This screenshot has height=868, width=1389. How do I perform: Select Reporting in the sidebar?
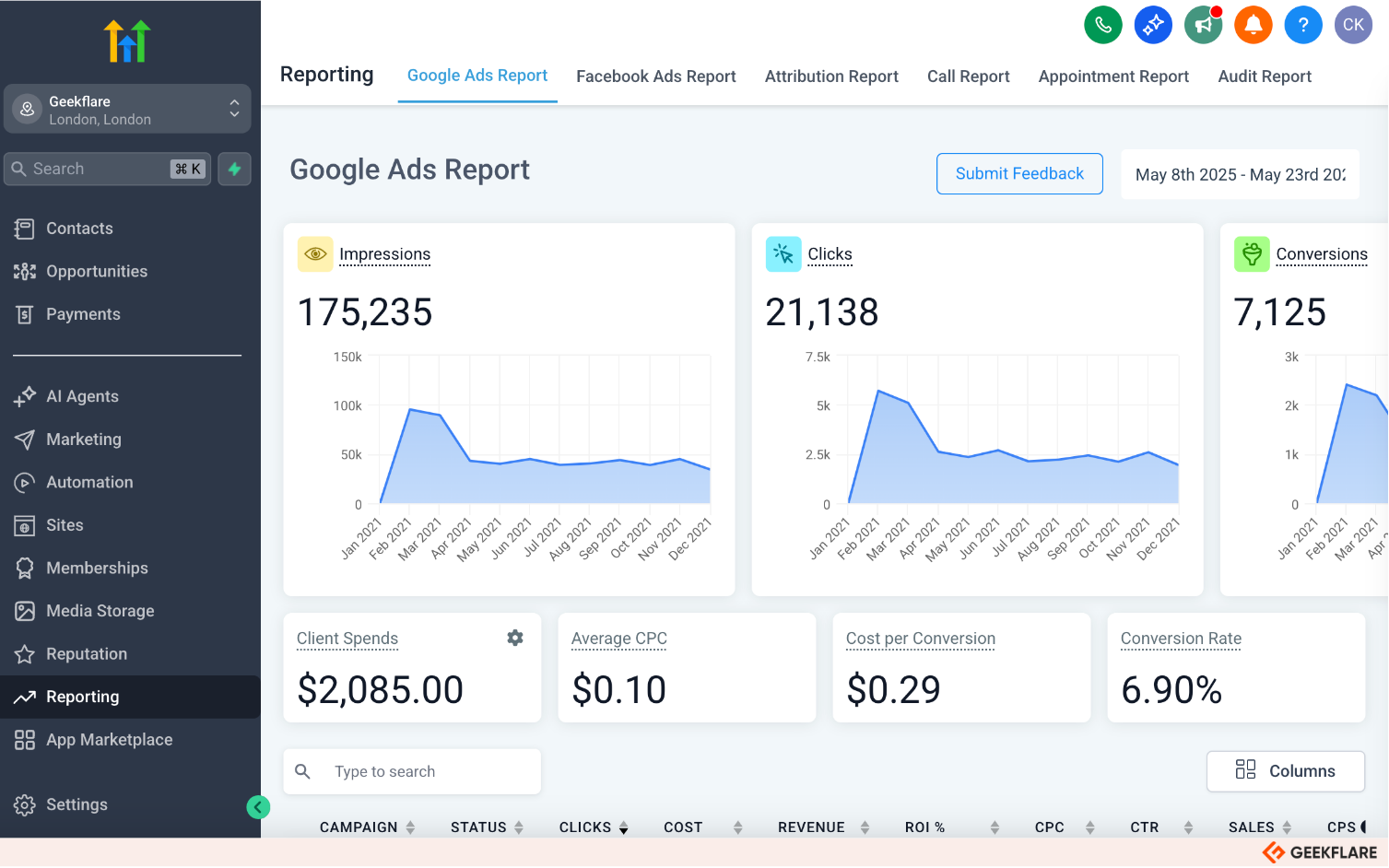pyautogui.click(x=130, y=697)
